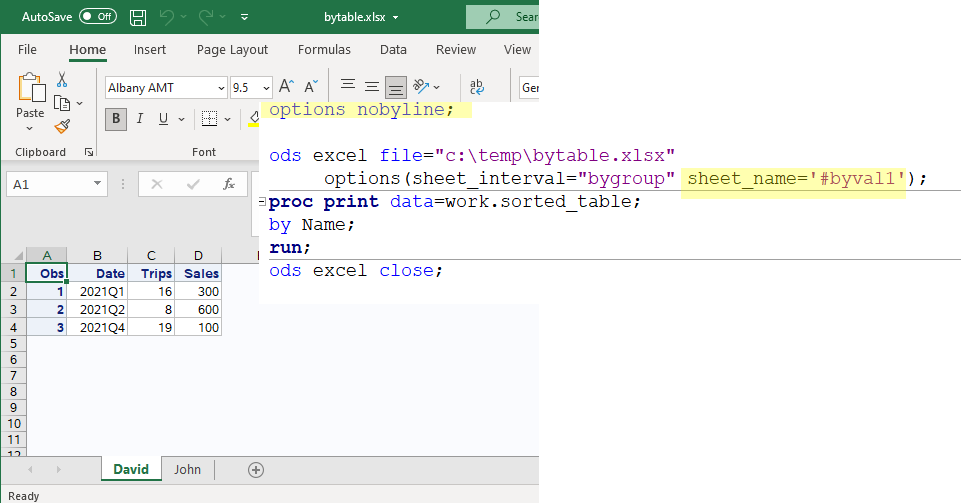
Task: Click the Insert Function fx icon
Action: pos(228,184)
